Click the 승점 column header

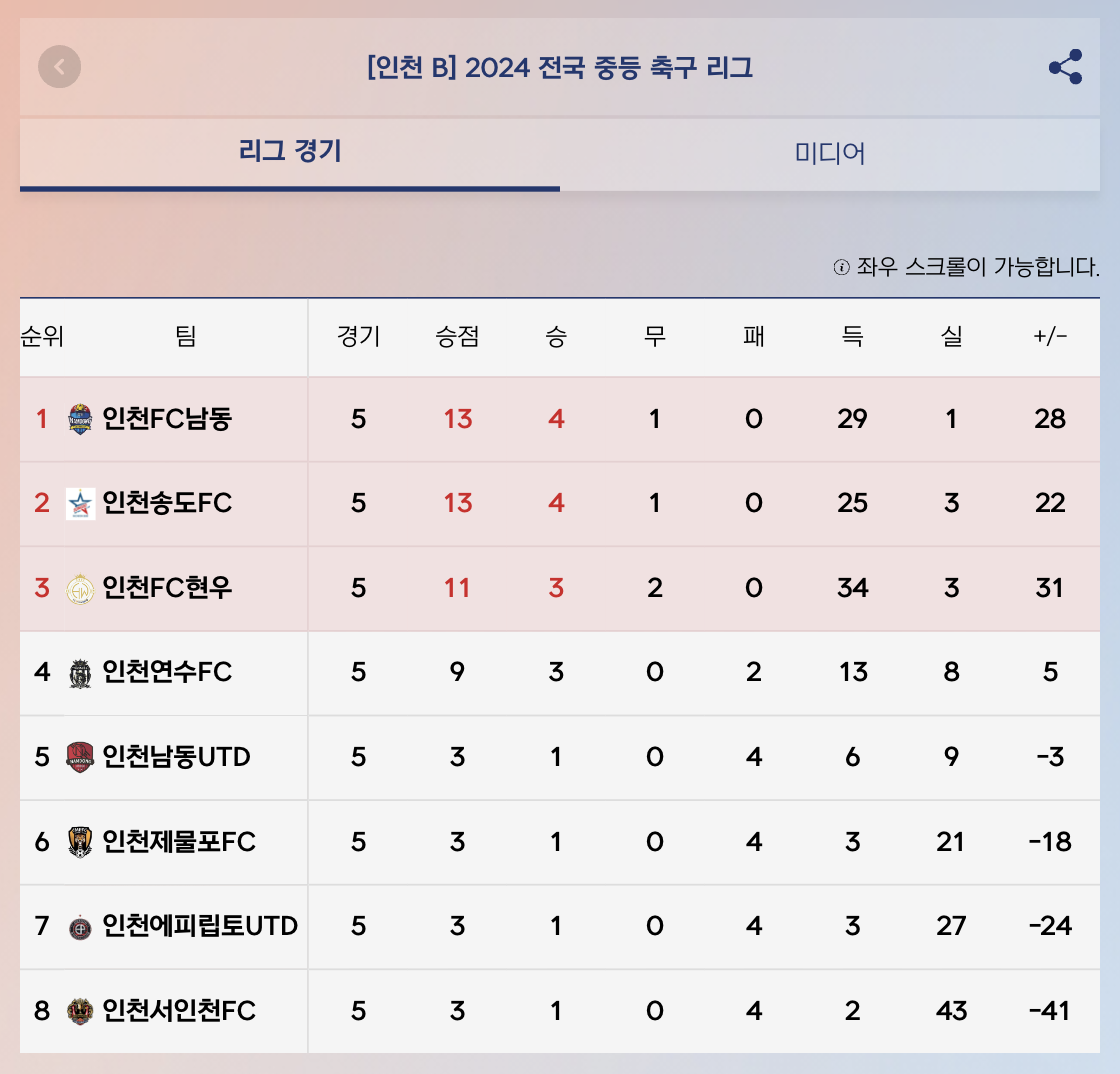[457, 337]
